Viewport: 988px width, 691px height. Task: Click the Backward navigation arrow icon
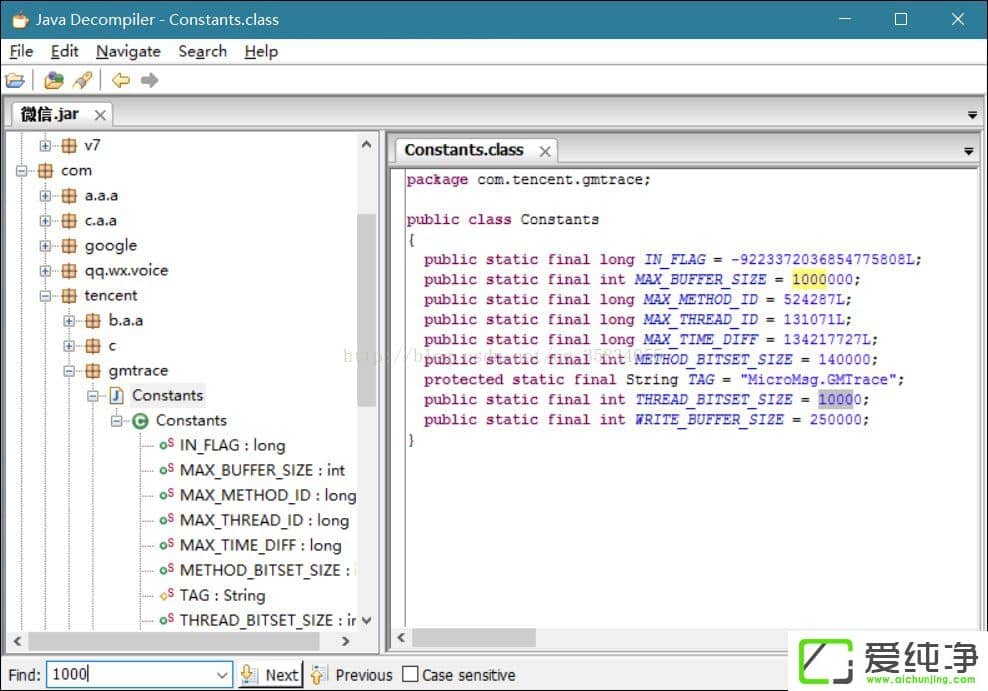(x=121, y=81)
